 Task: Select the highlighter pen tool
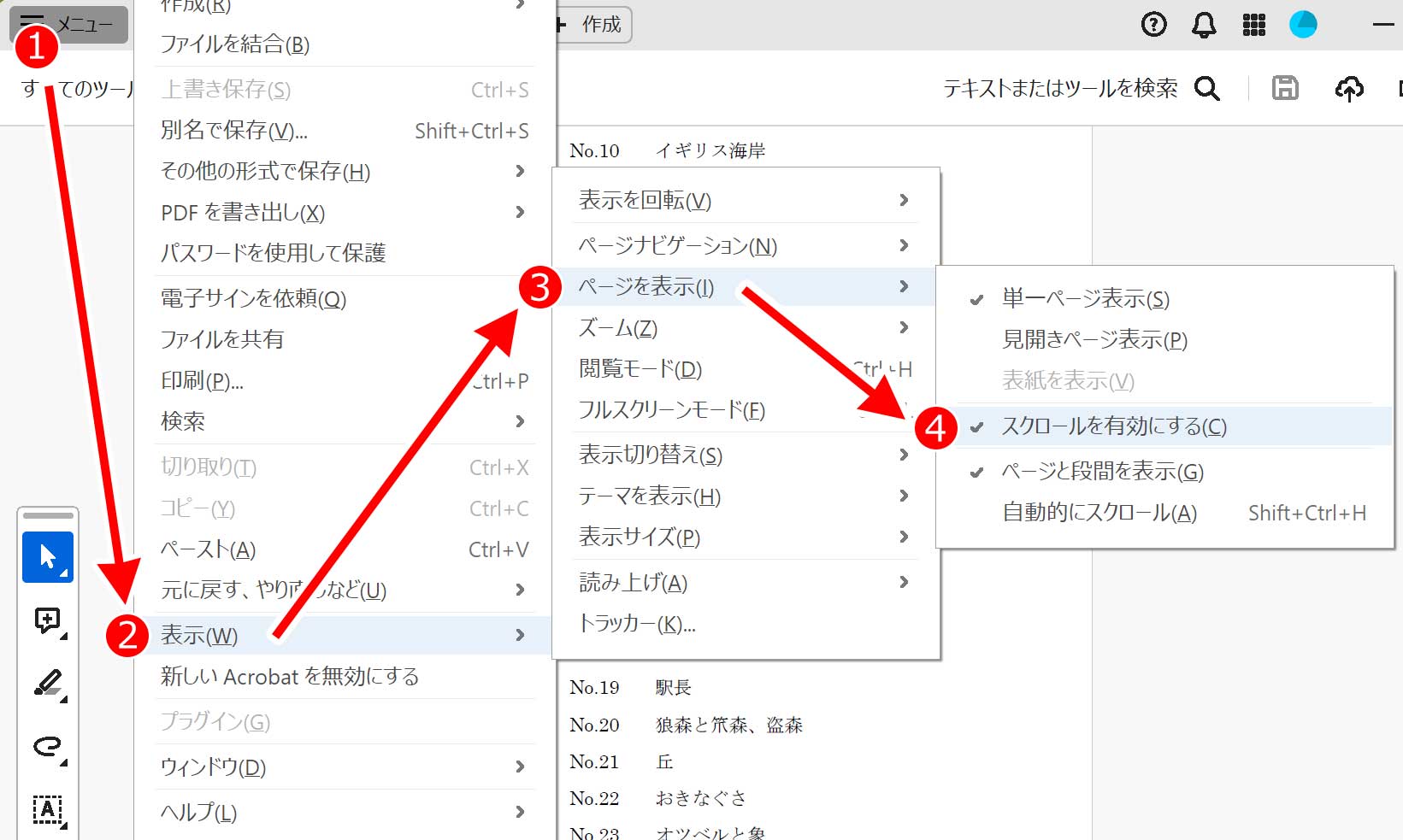click(x=48, y=684)
